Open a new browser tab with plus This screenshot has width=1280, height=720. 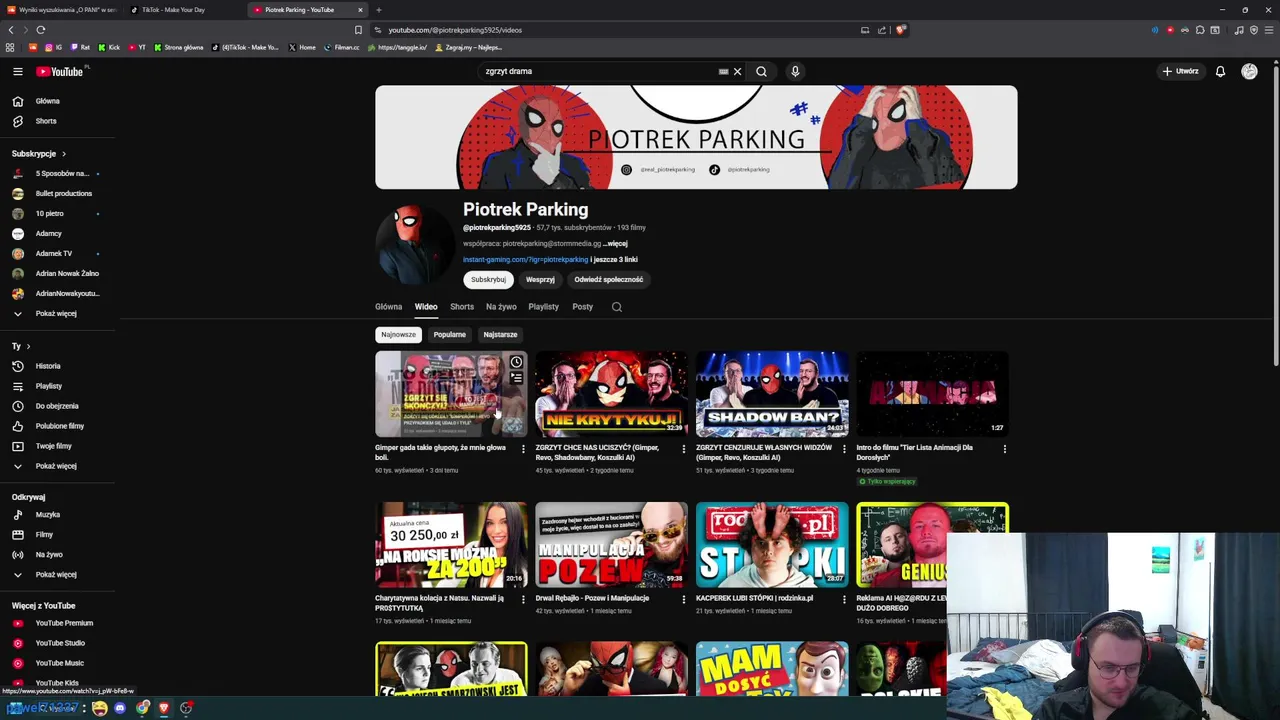click(x=378, y=10)
